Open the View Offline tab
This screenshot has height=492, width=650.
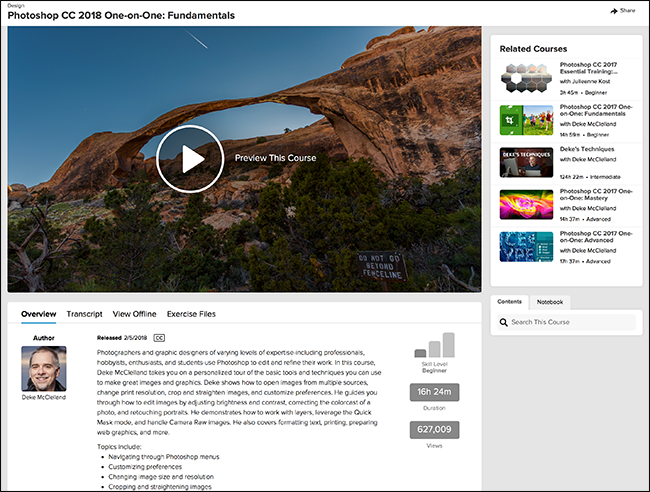[x=135, y=314]
